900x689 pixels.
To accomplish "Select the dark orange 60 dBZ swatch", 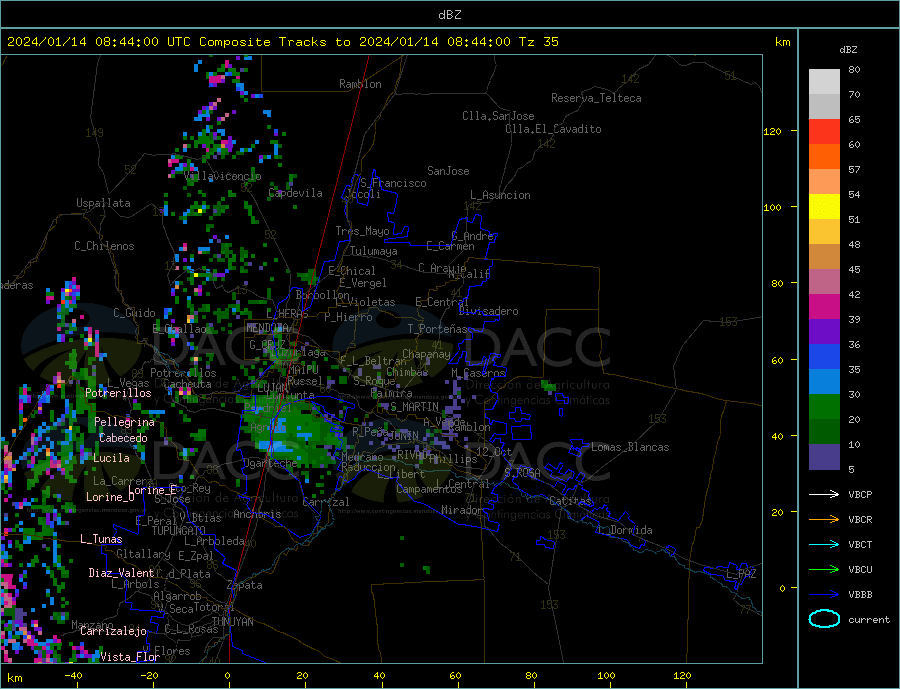I will pyautogui.click(x=824, y=157).
